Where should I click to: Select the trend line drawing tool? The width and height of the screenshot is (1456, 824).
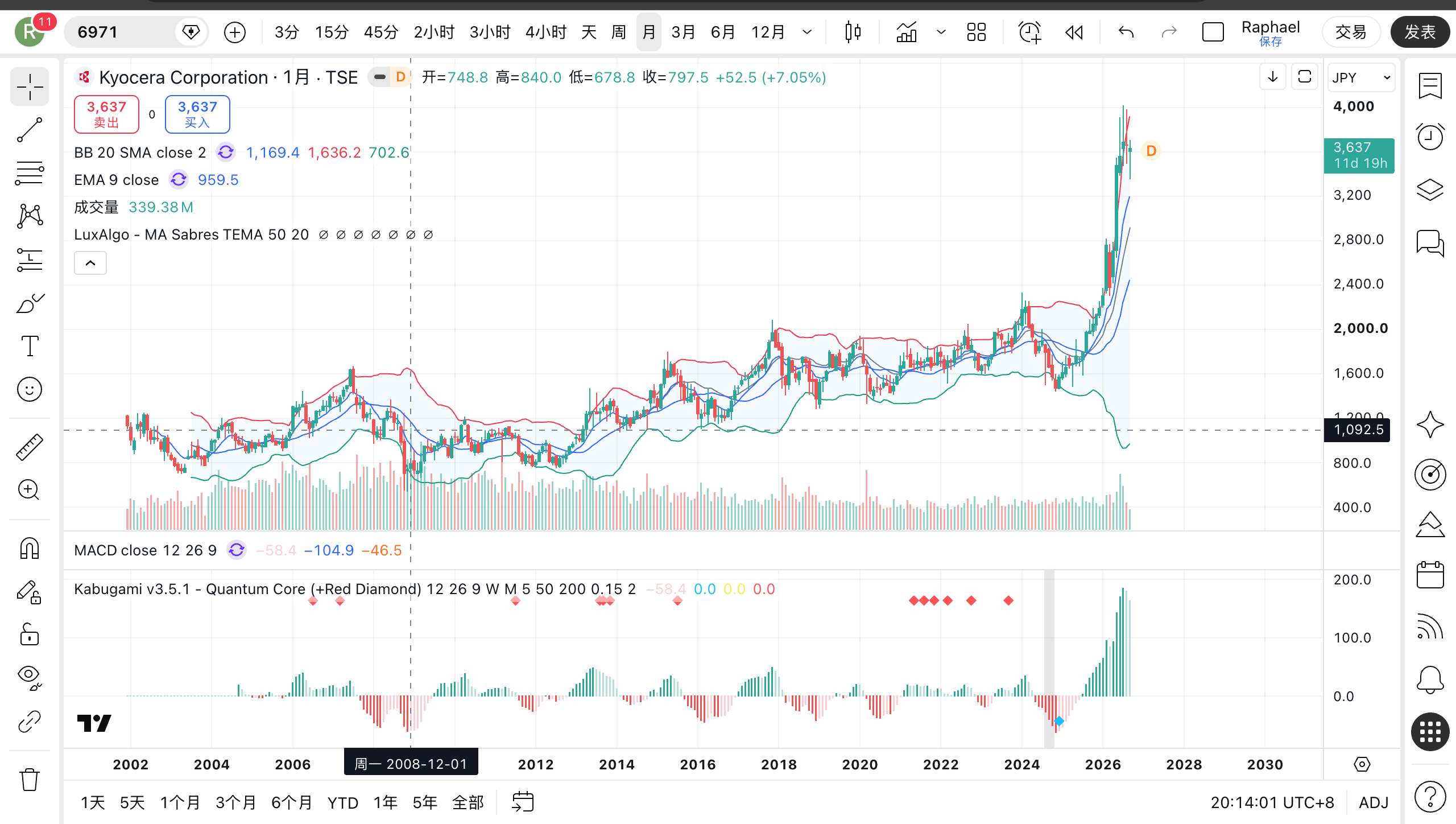click(x=30, y=130)
